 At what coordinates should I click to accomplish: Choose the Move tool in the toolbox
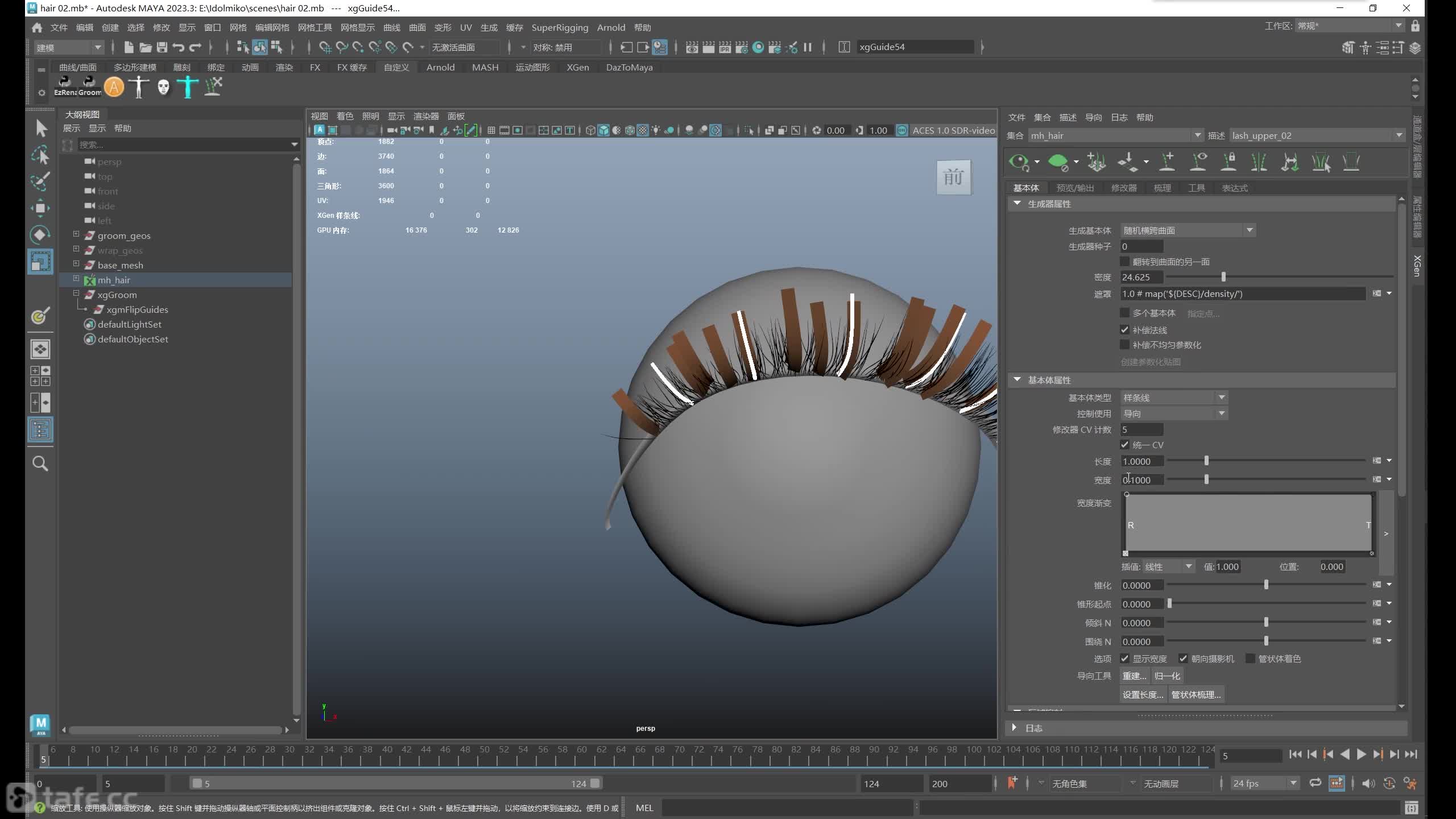(40, 208)
